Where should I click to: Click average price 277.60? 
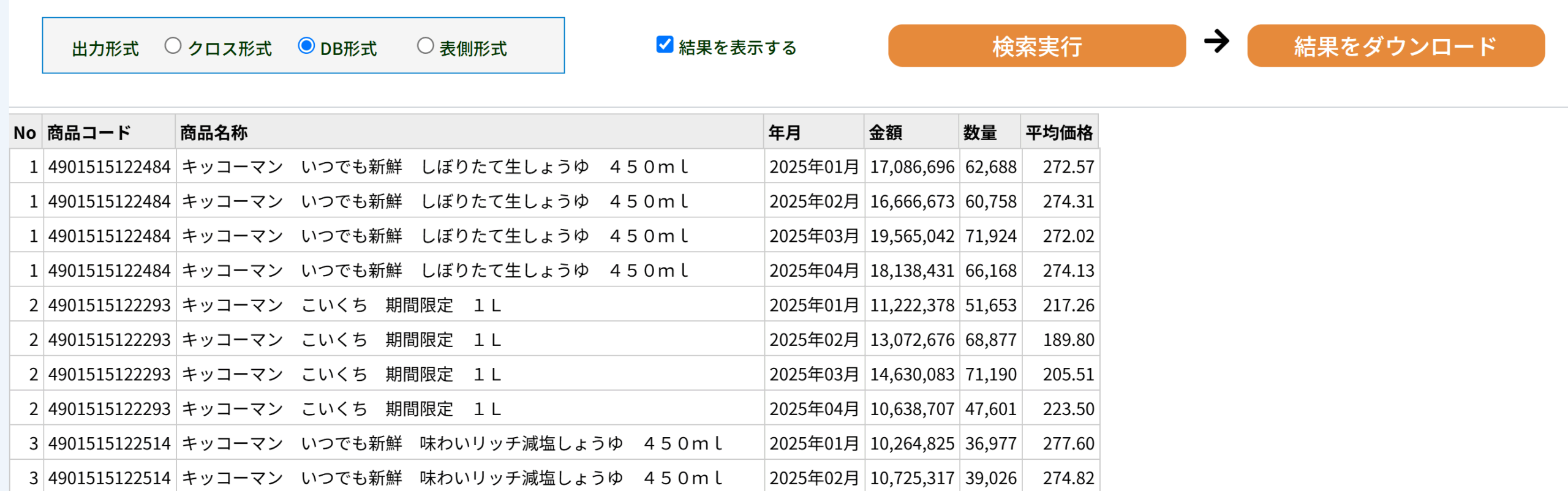[x=1061, y=443]
